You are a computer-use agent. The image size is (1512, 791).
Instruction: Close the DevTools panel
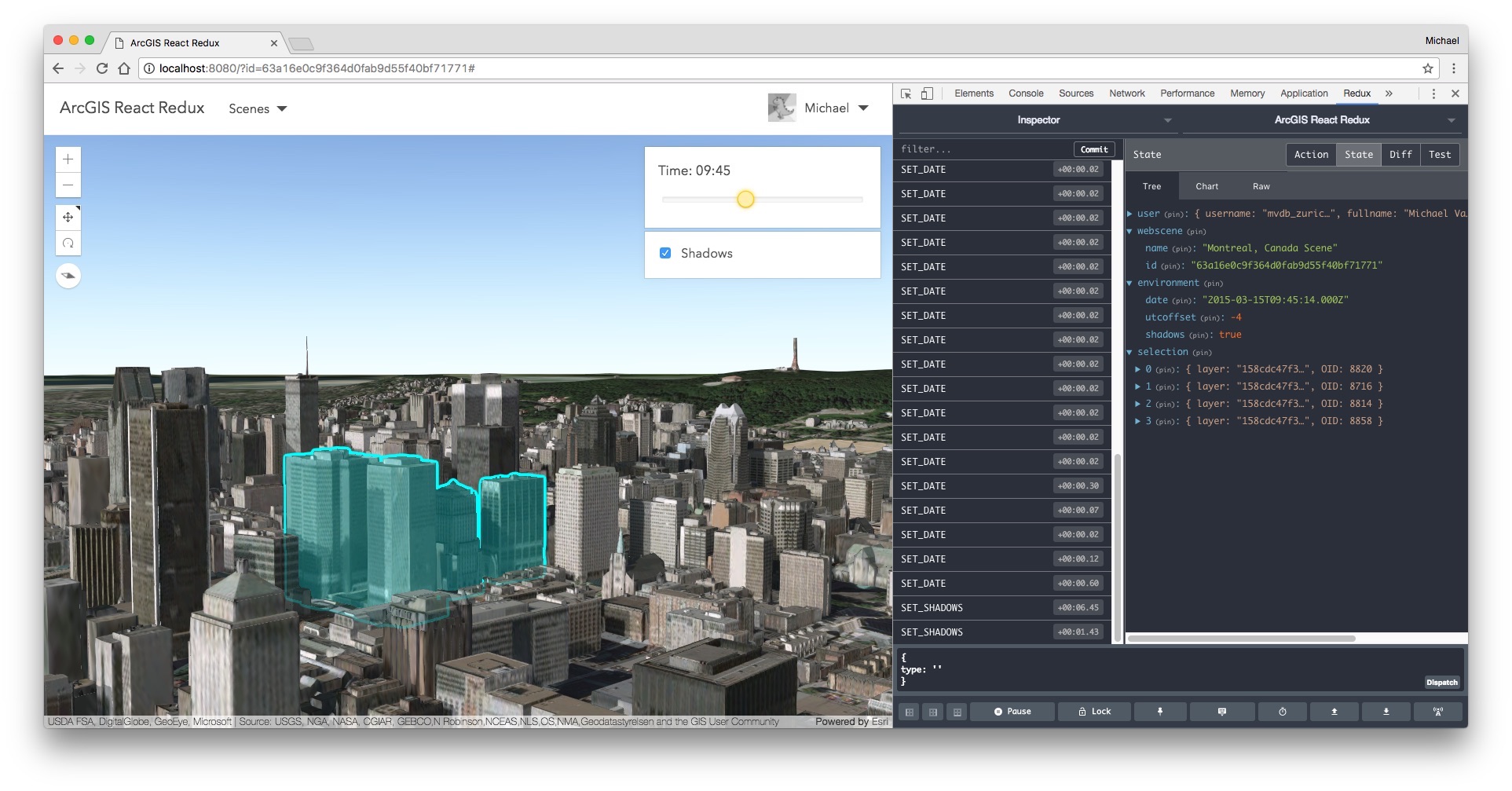coord(1455,93)
